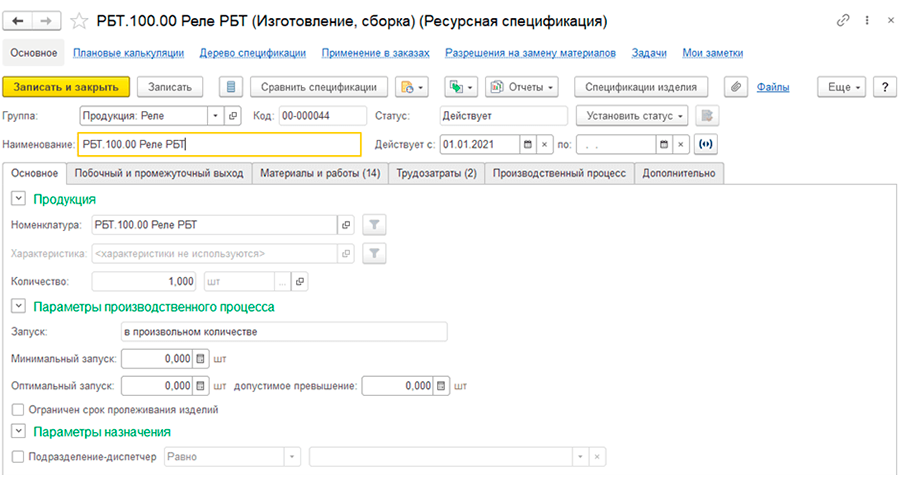Screen dimensions: 901x484
Task: Open the Файлы link
Action: [773, 87]
